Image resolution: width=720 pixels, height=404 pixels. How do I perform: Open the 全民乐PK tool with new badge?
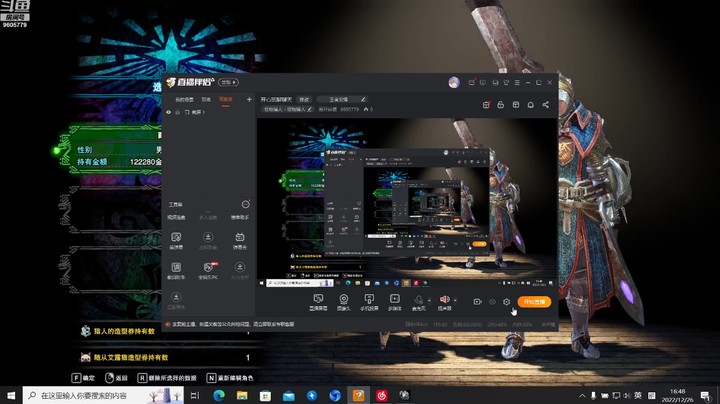click(208, 271)
